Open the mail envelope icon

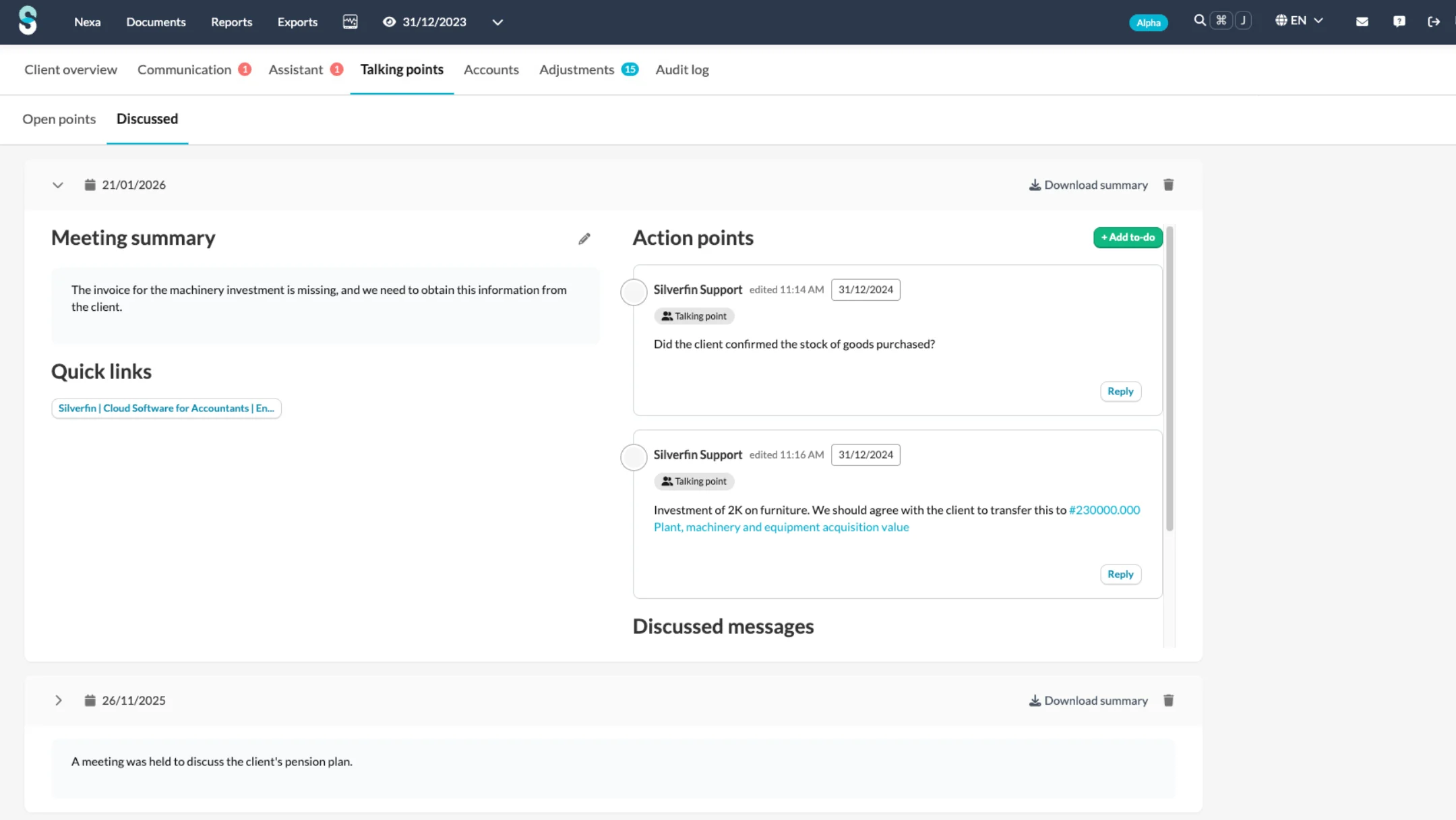[x=1362, y=22]
